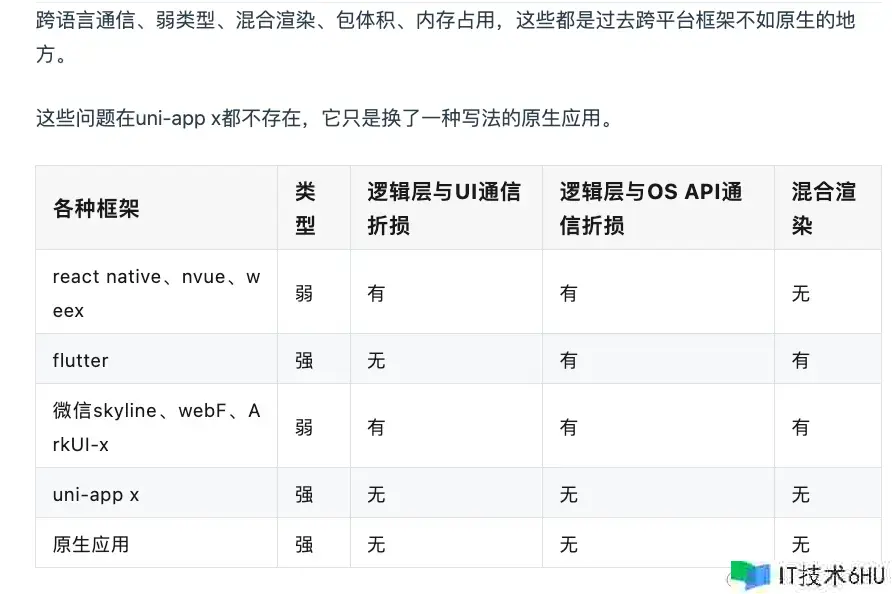The image size is (892, 594).
Task: Click the IT技术6HU watermark text
Action: tap(831, 576)
